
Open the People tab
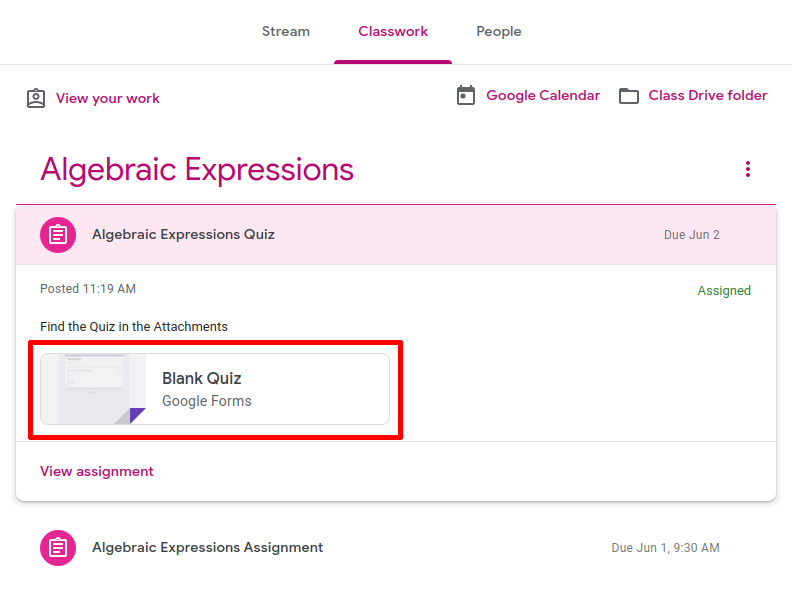point(499,31)
